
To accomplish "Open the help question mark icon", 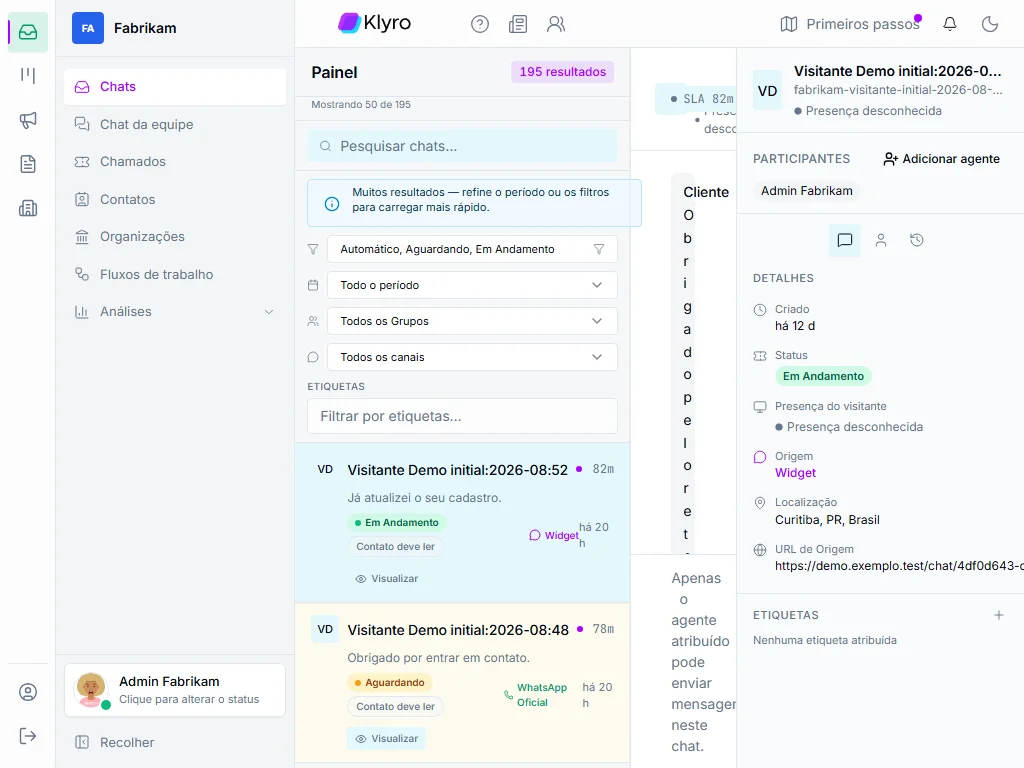I will click(x=480, y=24).
